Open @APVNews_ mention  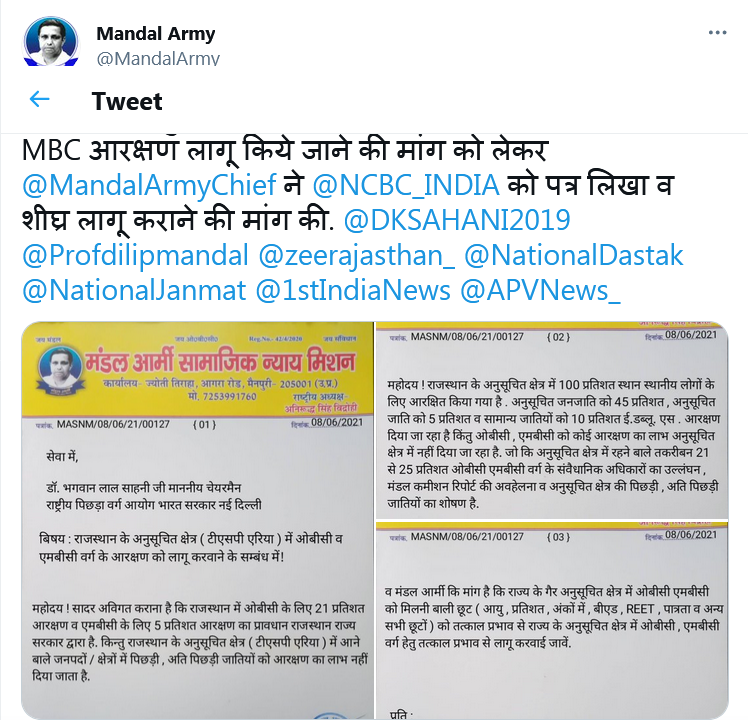click(540, 291)
